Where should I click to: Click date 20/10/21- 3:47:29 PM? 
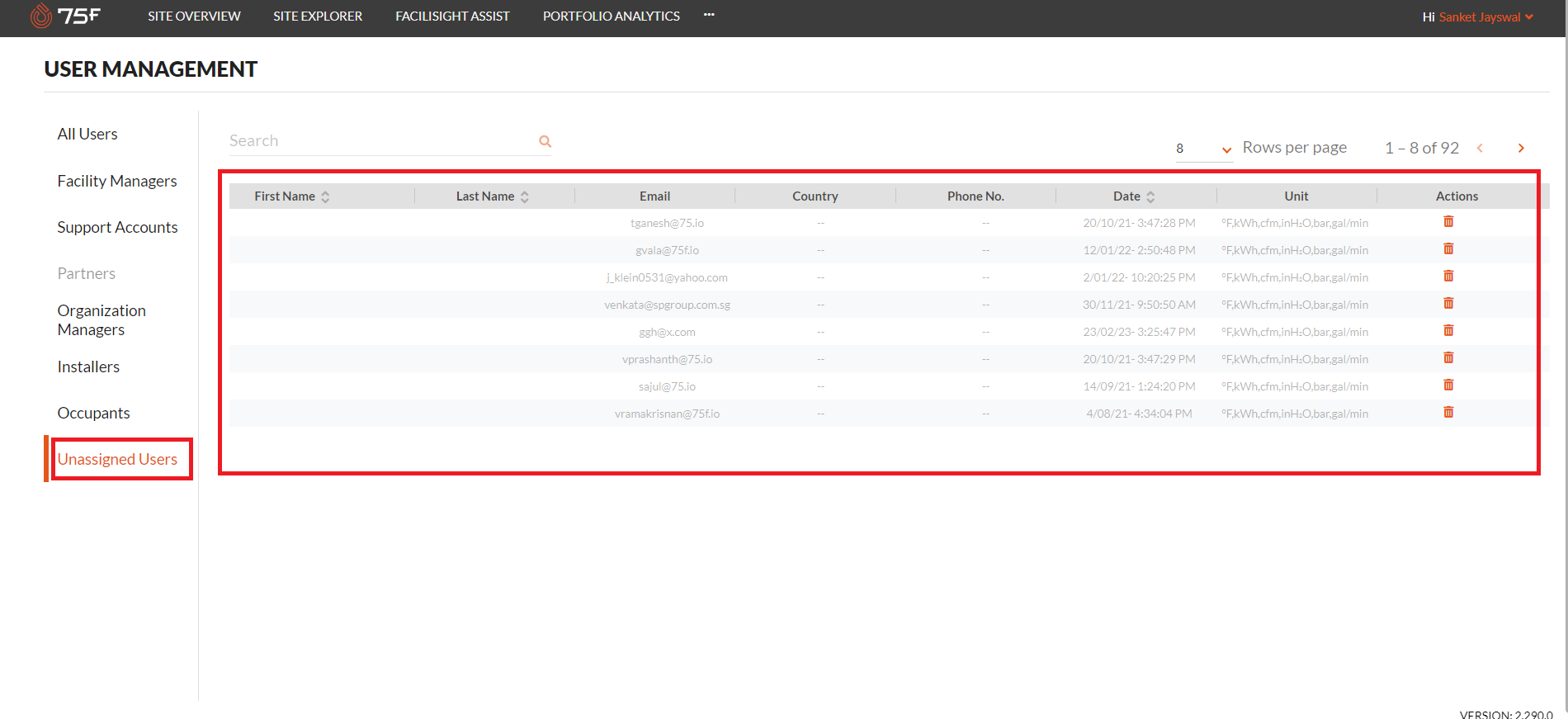pos(1139,359)
